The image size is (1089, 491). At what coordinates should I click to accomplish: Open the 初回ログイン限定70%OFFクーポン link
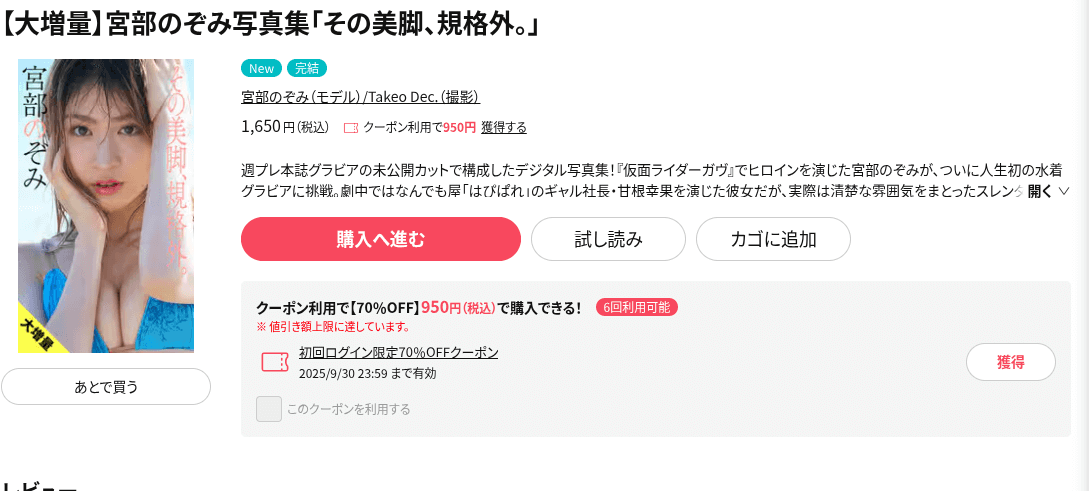[x=398, y=352]
